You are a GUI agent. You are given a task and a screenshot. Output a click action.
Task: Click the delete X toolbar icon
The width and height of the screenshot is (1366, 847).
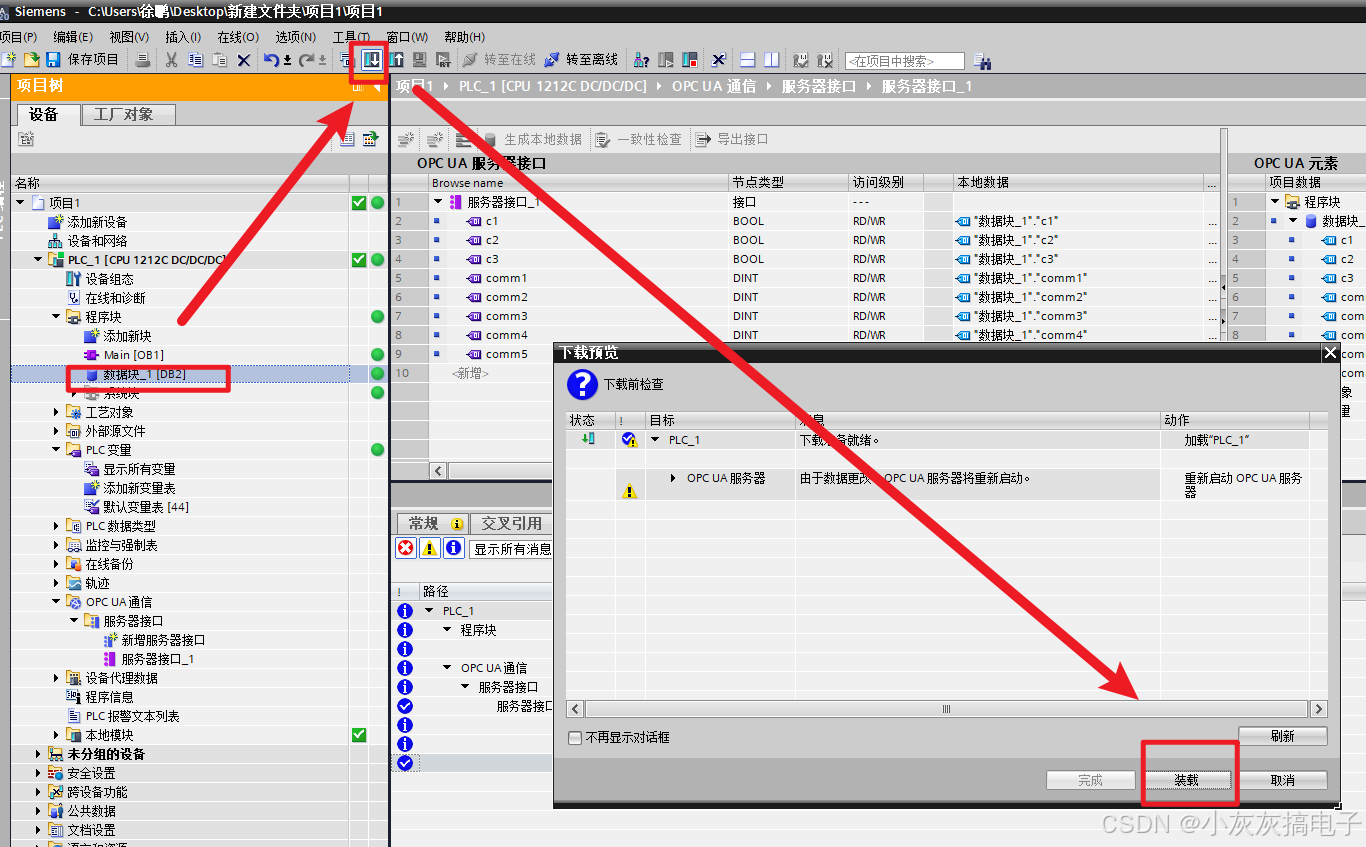[243, 60]
